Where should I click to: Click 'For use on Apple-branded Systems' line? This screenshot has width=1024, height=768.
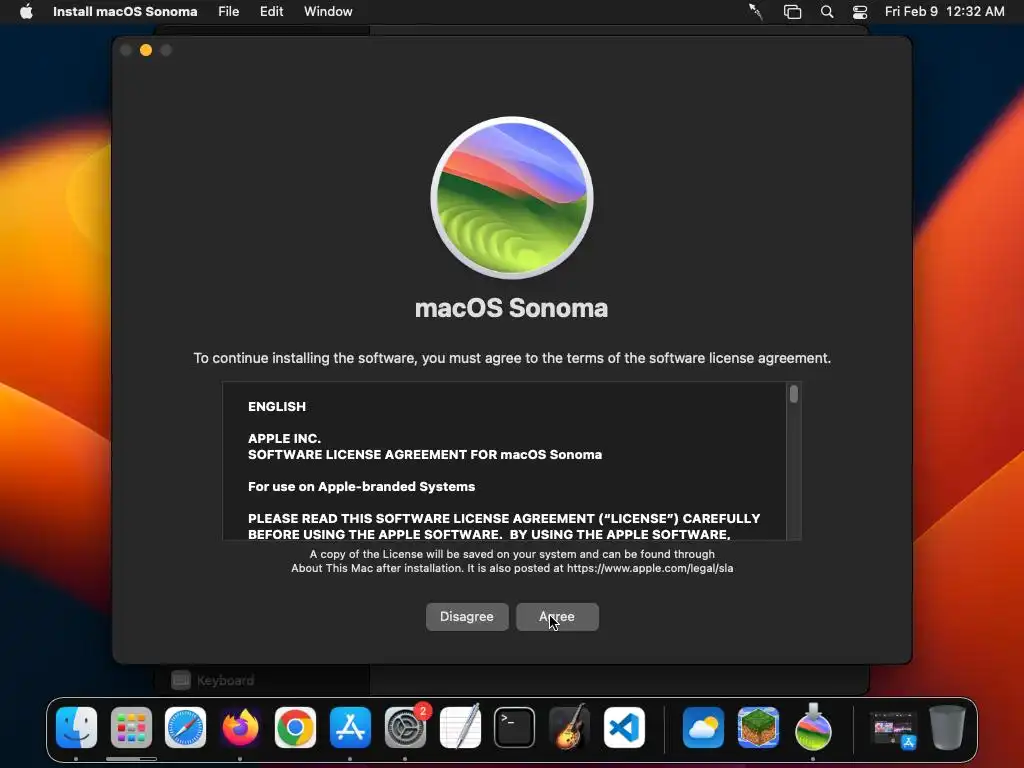click(361, 487)
